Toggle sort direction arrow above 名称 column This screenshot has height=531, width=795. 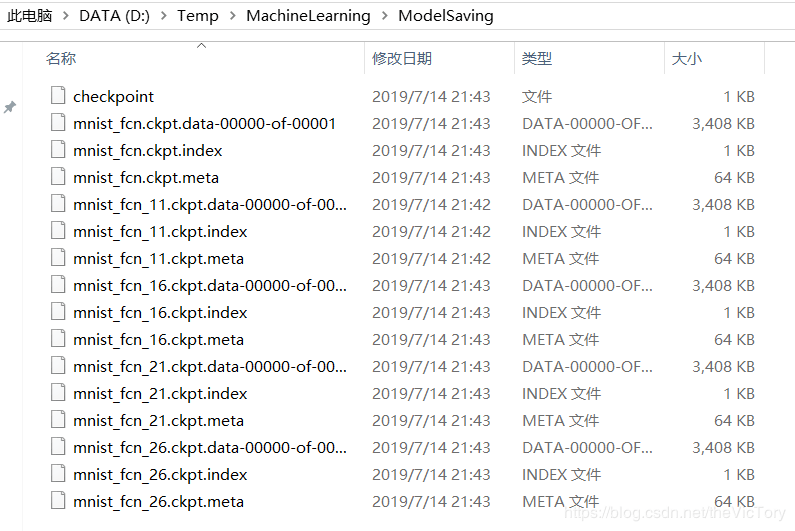pyautogui.click(x=201, y=46)
